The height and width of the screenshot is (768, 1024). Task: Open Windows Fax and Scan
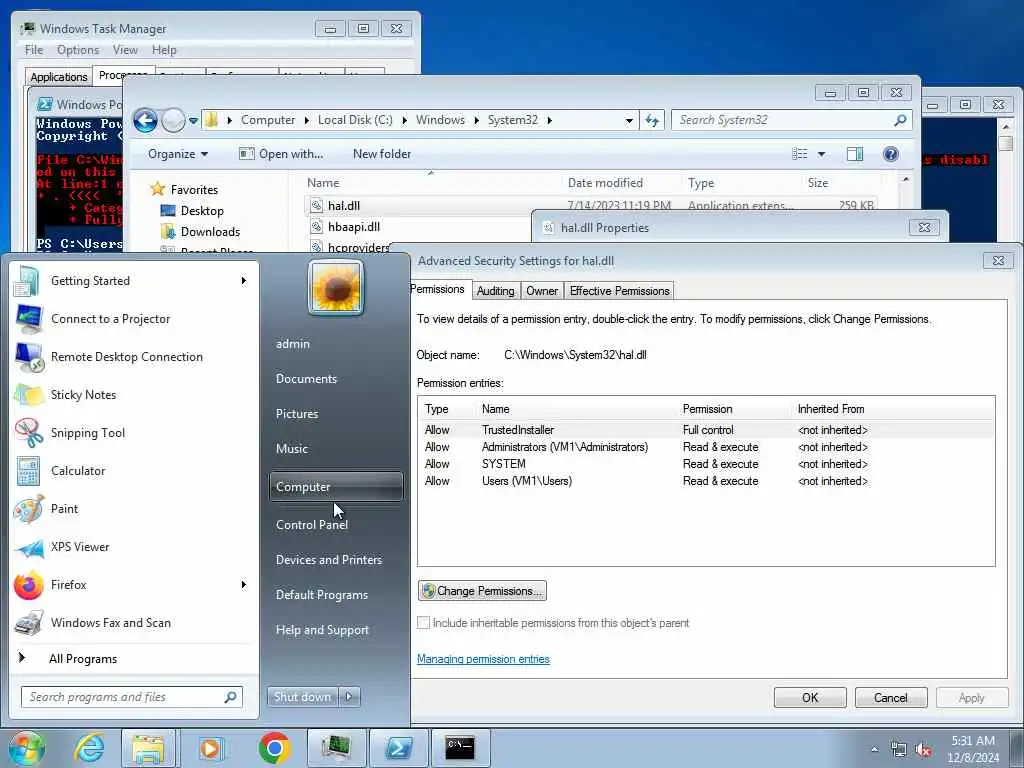[x=134, y=622]
